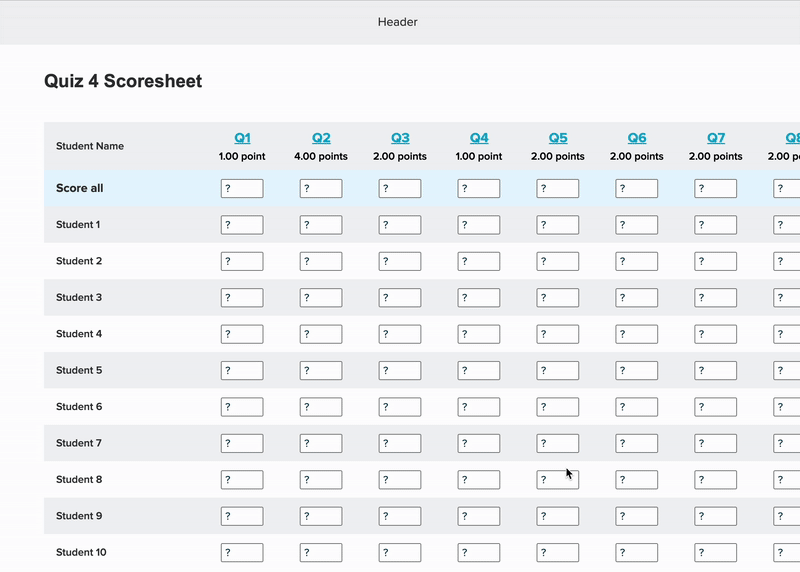This screenshot has height=572, width=800.
Task: Click Student 5 score field for Q3
Action: tap(400, 370)
